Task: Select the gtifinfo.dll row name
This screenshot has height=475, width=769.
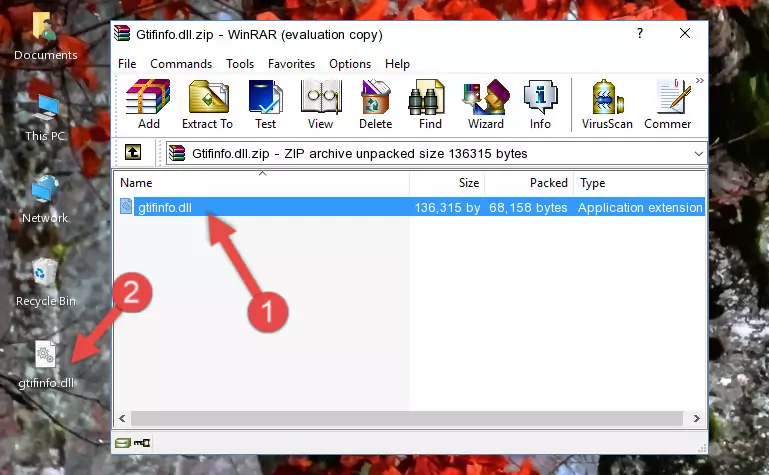Action: click(165, 207)
